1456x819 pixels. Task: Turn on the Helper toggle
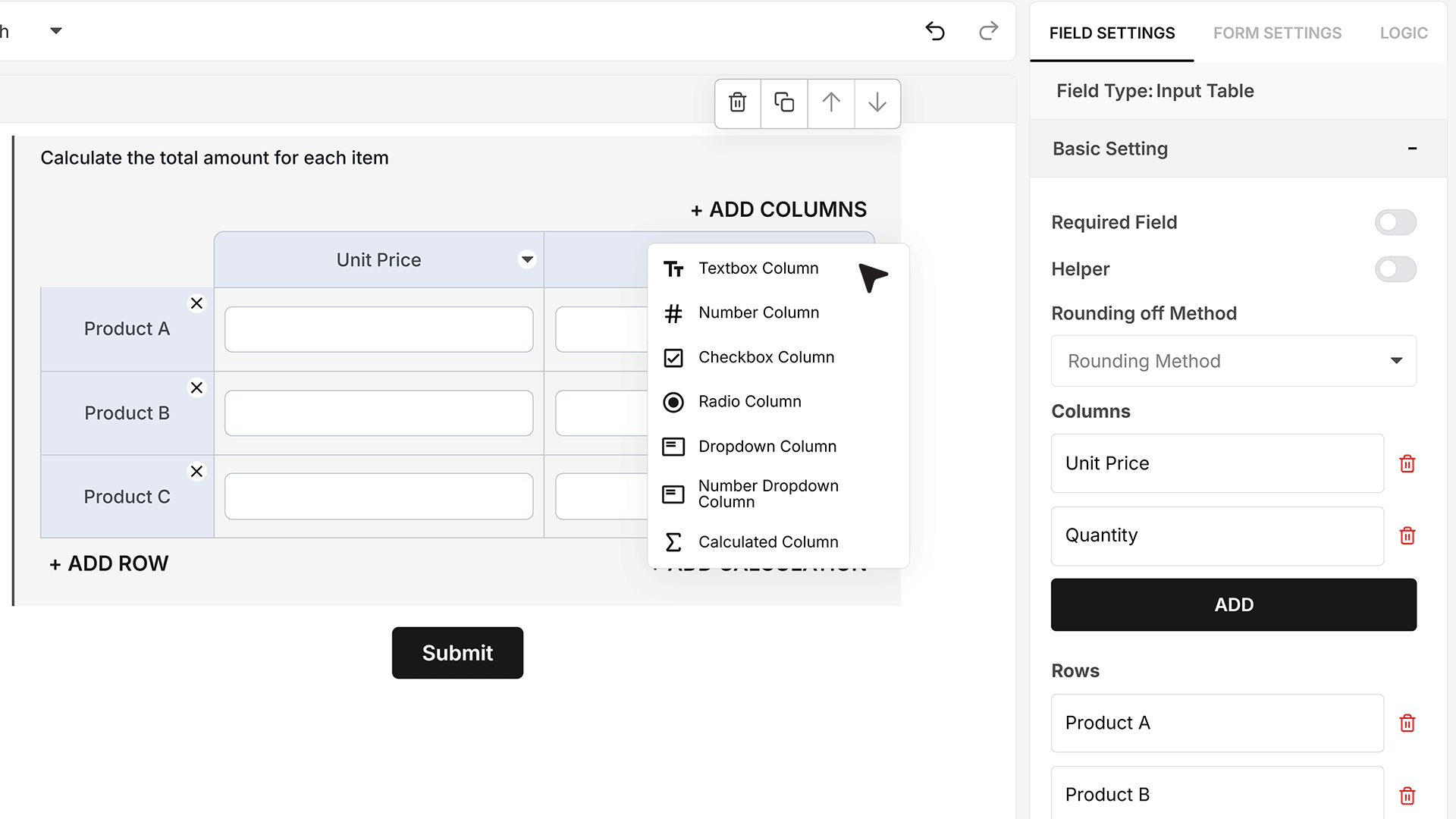1395,268
